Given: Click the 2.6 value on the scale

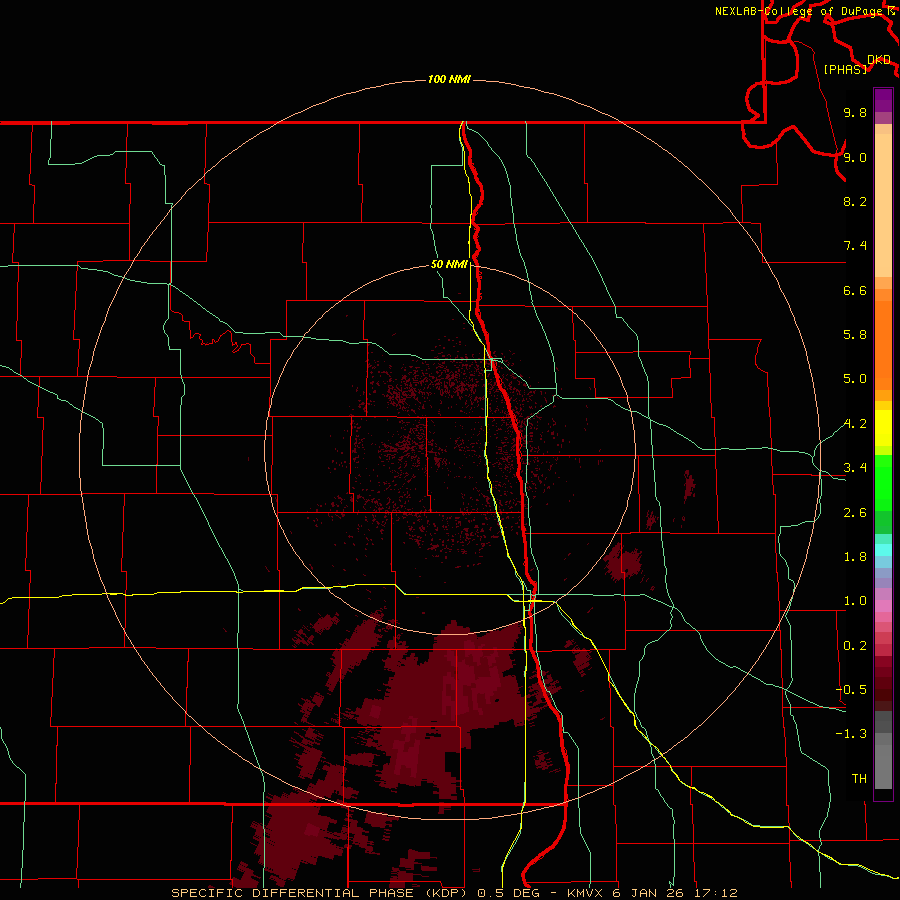Looking at the screenshot, I should 855,513.
